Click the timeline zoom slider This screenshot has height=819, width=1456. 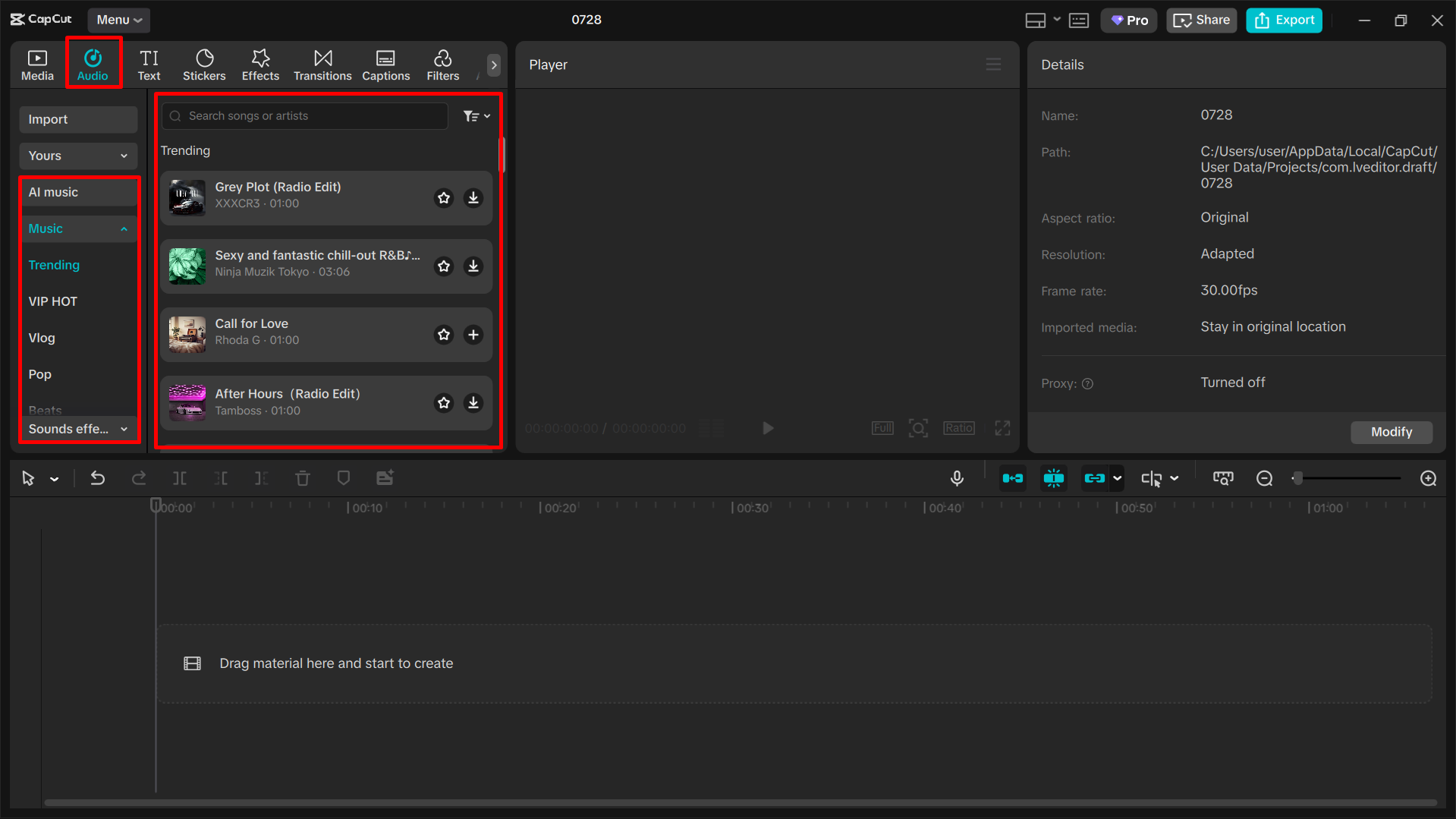(1347, 478)
